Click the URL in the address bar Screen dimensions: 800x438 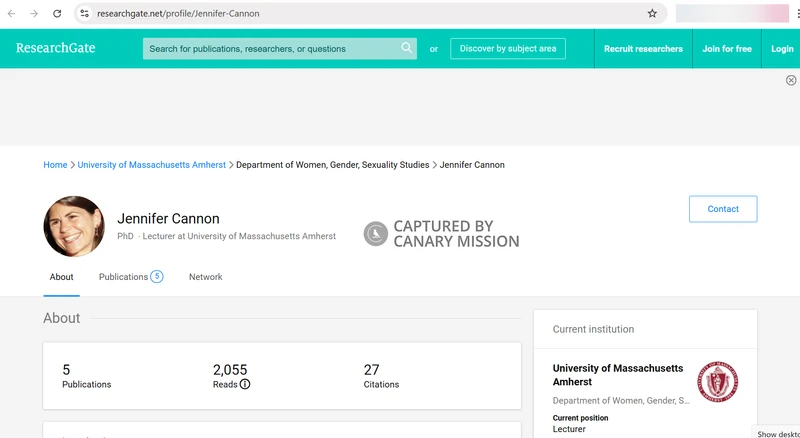pyautogui.click(x=178, y=14)
